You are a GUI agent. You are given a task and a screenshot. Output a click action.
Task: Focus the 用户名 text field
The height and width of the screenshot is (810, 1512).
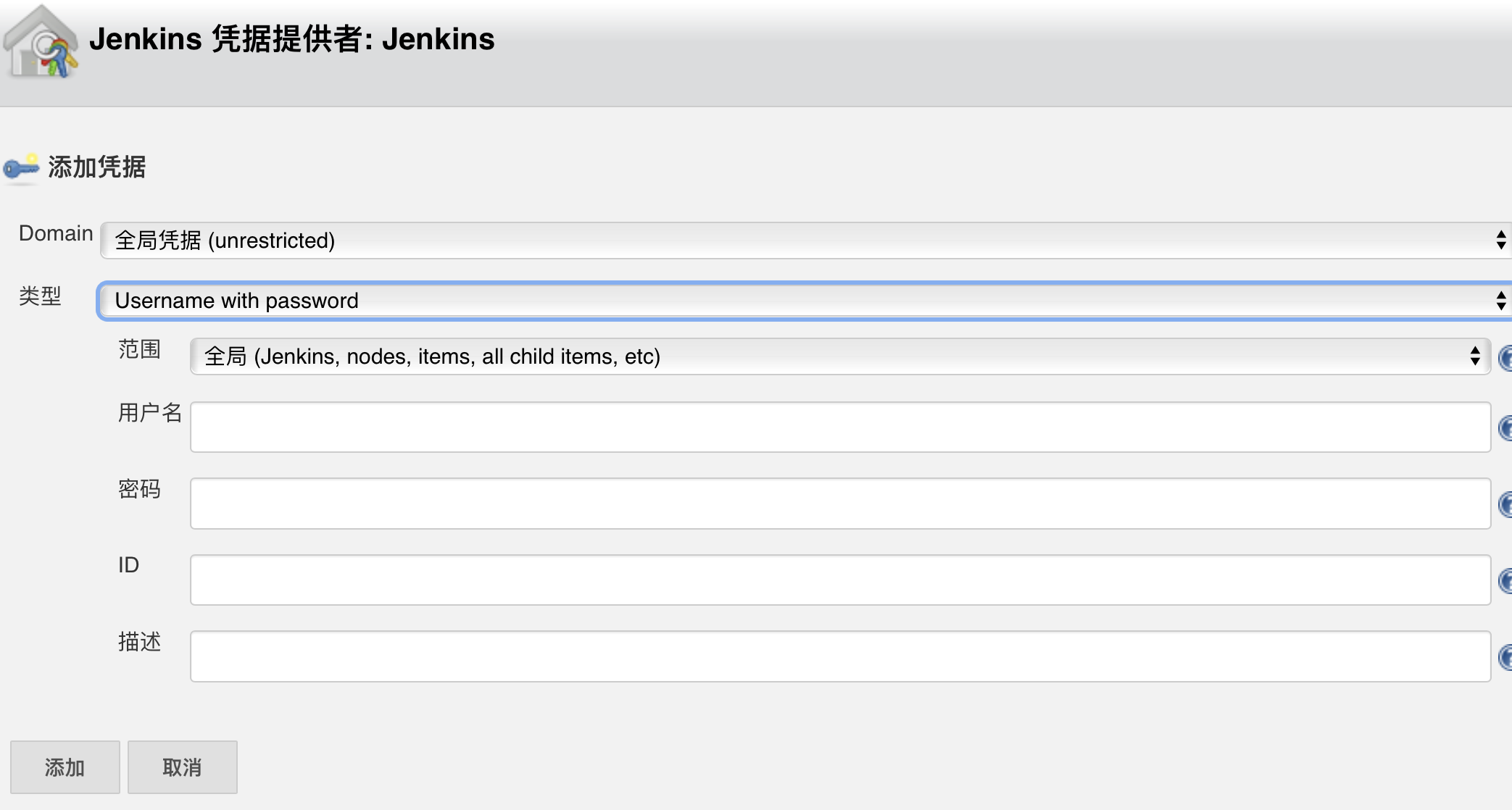pos(839,427)
